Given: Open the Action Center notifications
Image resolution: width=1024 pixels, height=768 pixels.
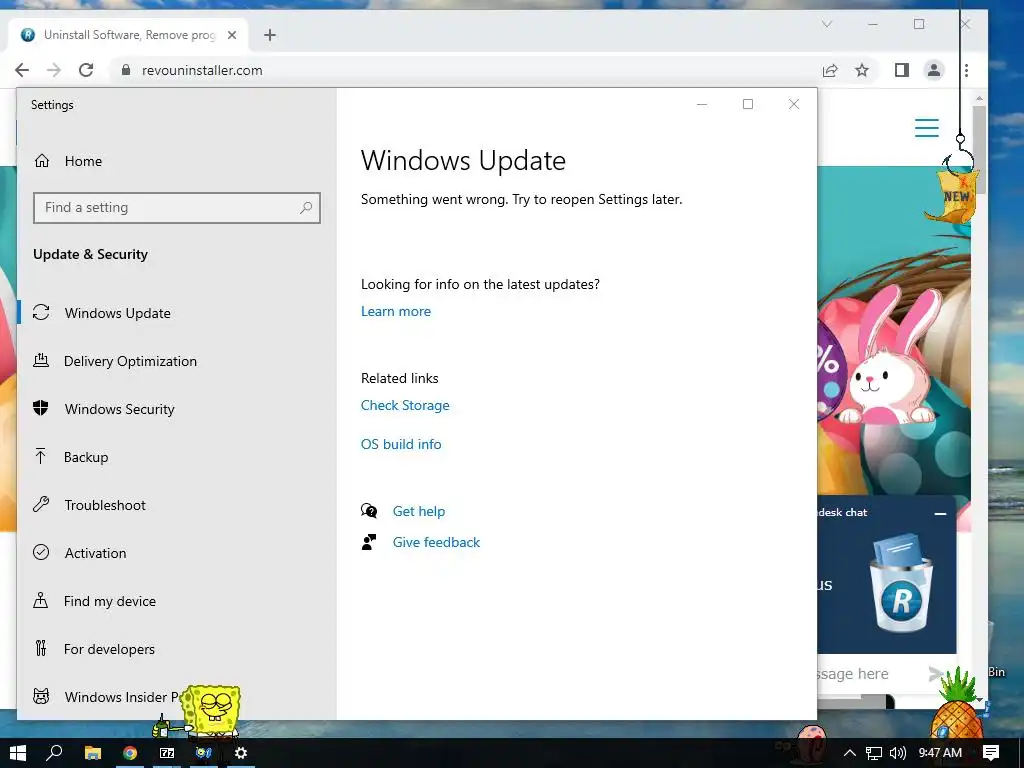Looking at the screenshot, I should pyautogui.click(x=991, y=753).
